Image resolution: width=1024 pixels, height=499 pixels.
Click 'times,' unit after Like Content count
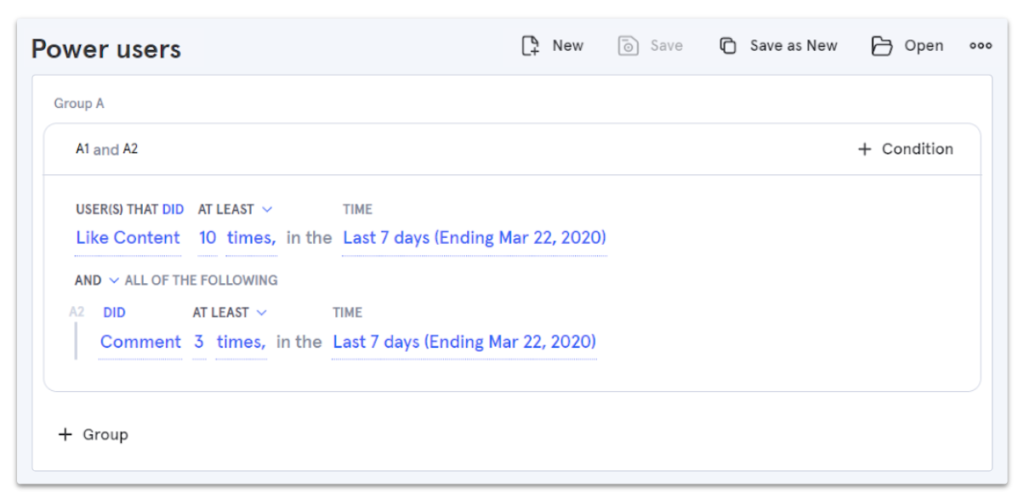coord(251,238)
